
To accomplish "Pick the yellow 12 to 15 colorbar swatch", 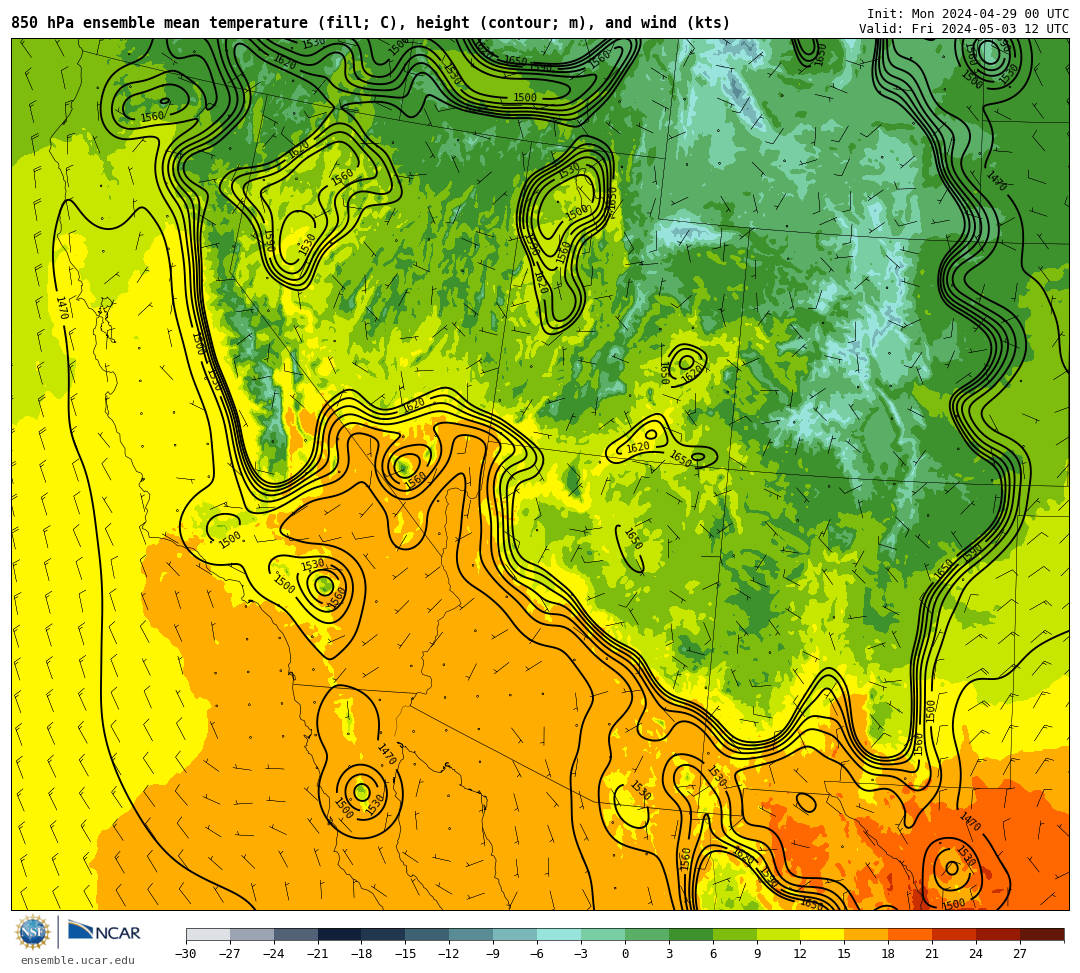I will (x=822, y=934).
